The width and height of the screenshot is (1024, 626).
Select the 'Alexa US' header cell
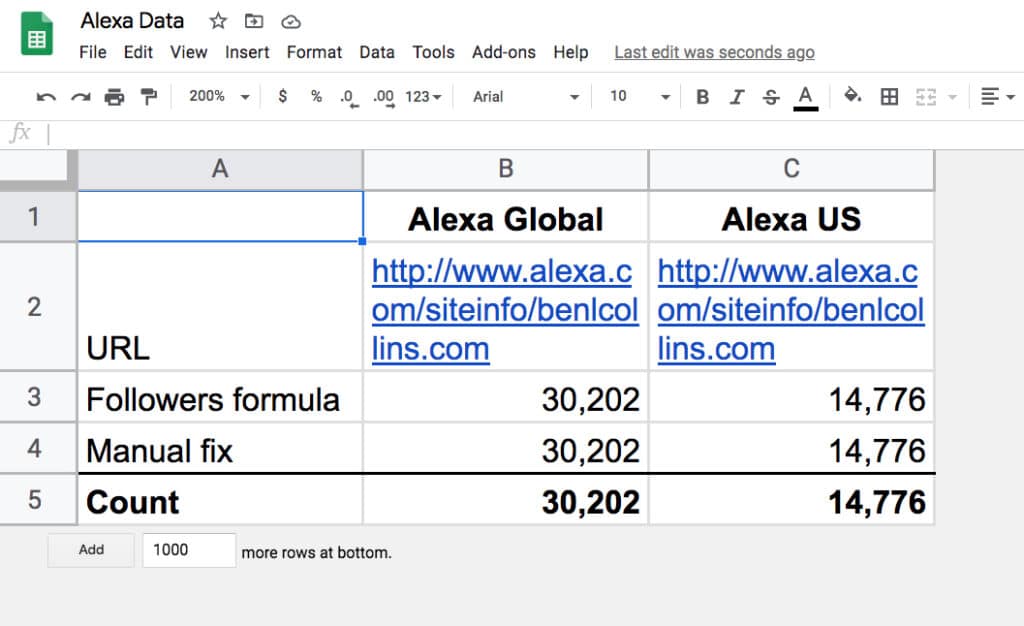click(792, 217)
